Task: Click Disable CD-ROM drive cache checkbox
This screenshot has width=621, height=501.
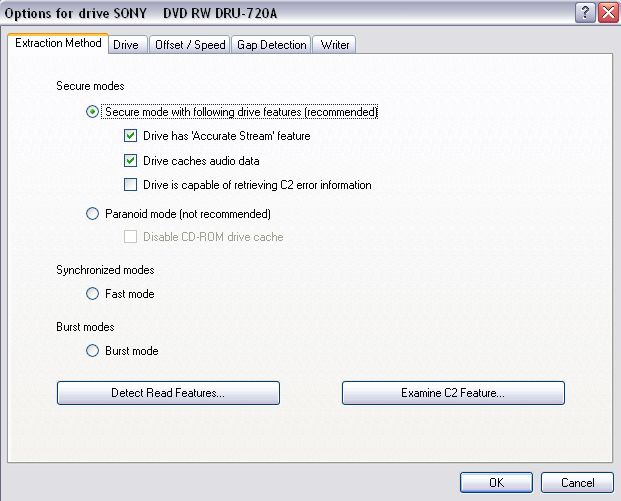Action: click(x=130, y=237)
